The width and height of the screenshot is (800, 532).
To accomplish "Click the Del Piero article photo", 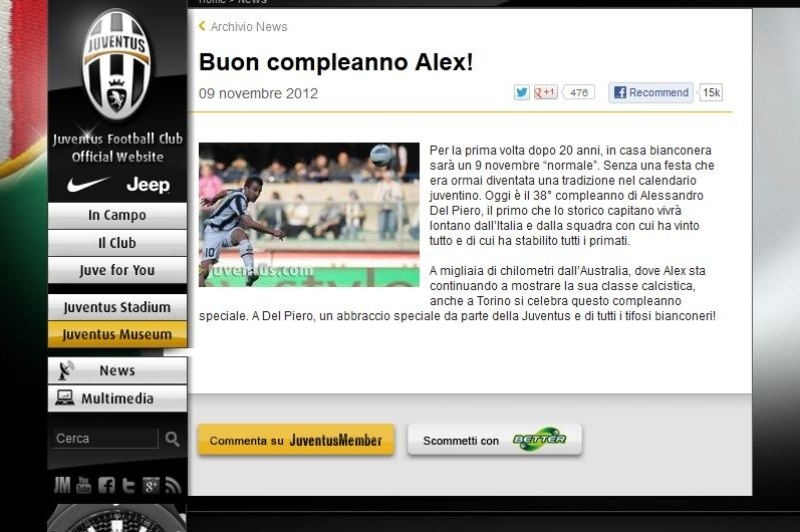I will pyautogui.click(x=309, y=215).
